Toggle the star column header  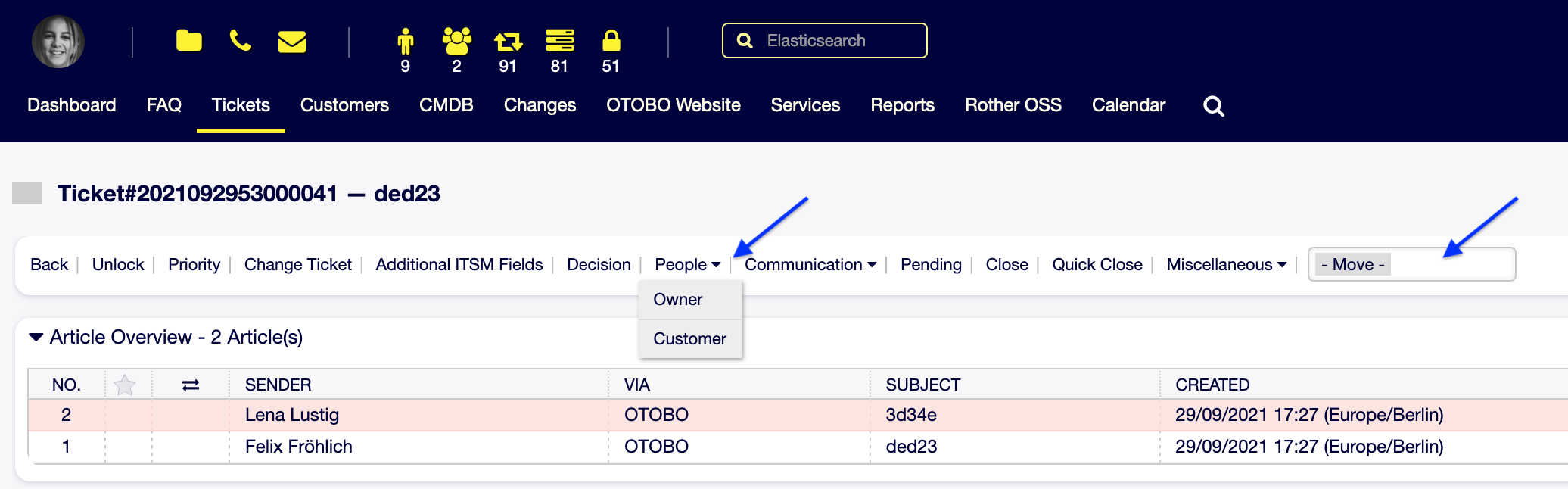(125, 385)
